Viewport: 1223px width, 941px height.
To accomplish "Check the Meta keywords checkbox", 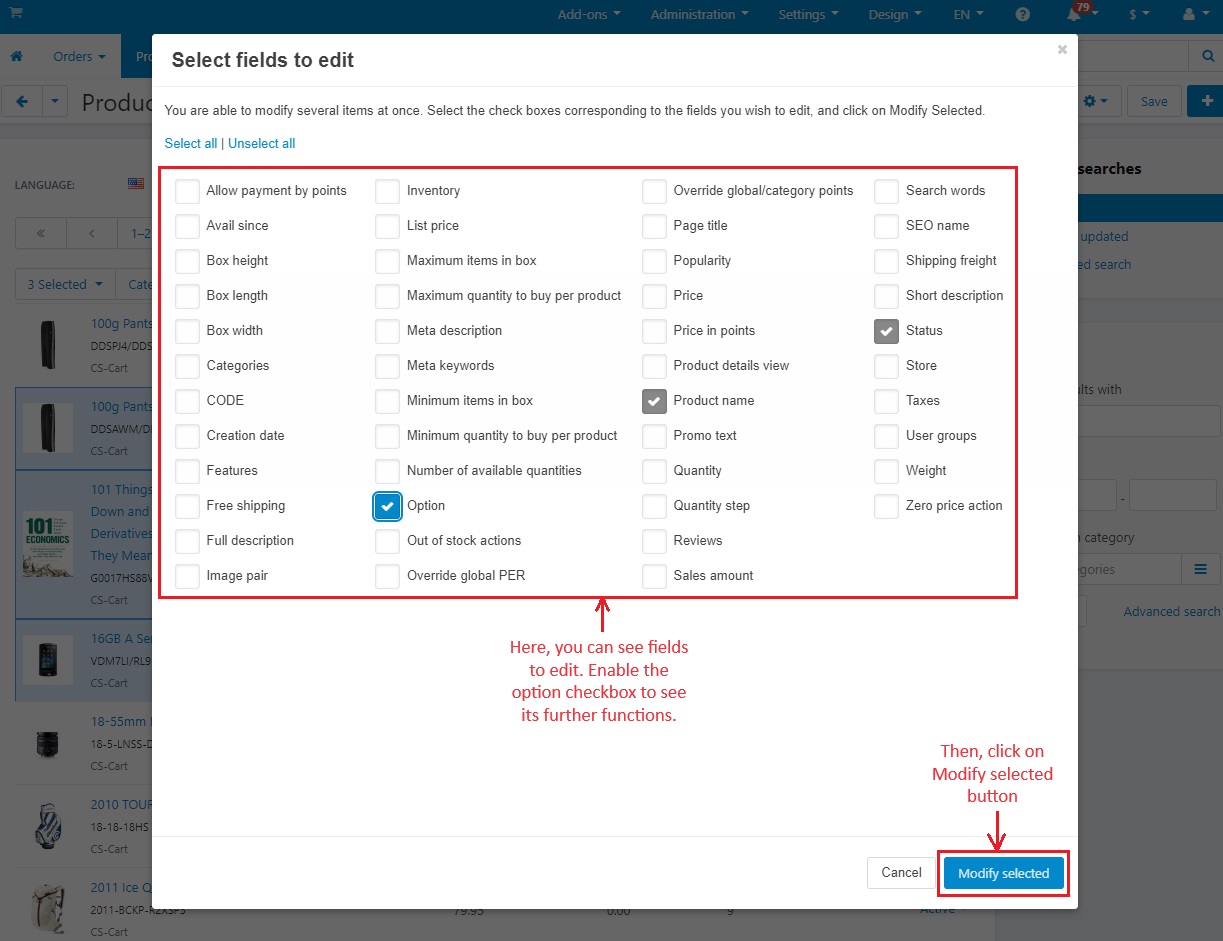I will [388, 366].
